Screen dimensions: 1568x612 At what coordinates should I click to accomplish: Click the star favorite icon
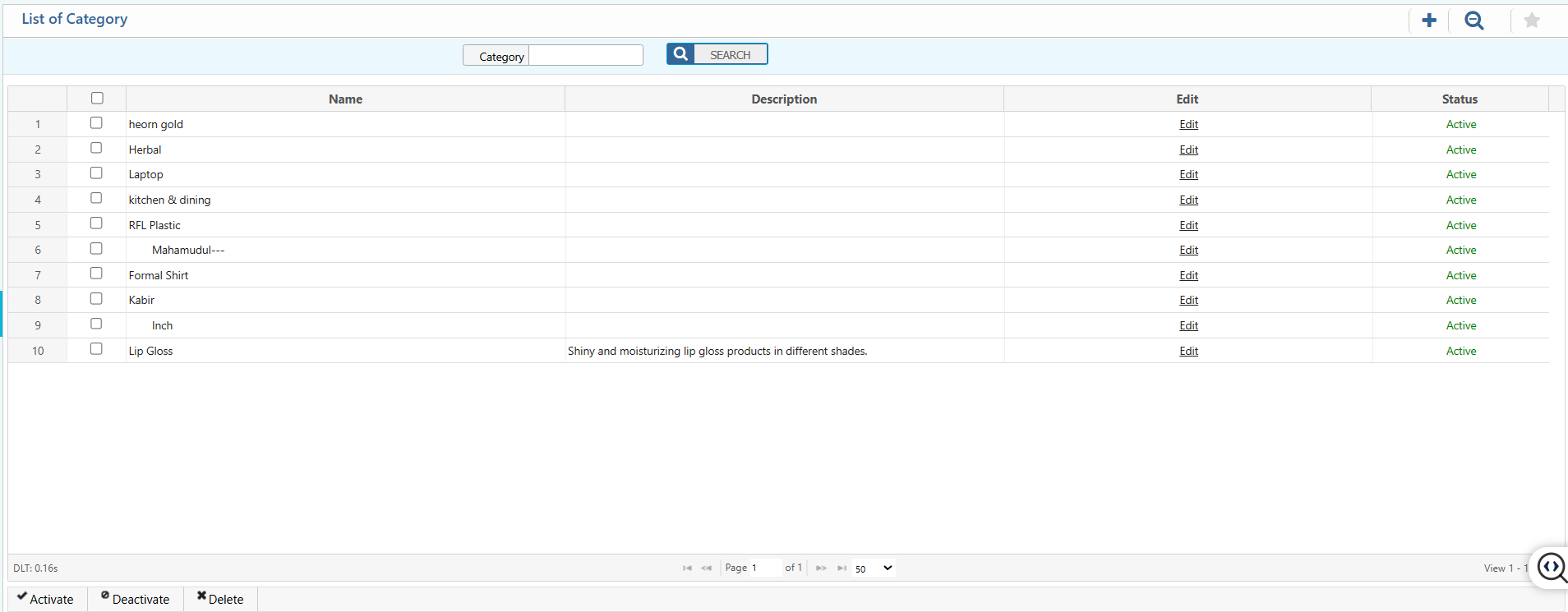click(1531, 21)
